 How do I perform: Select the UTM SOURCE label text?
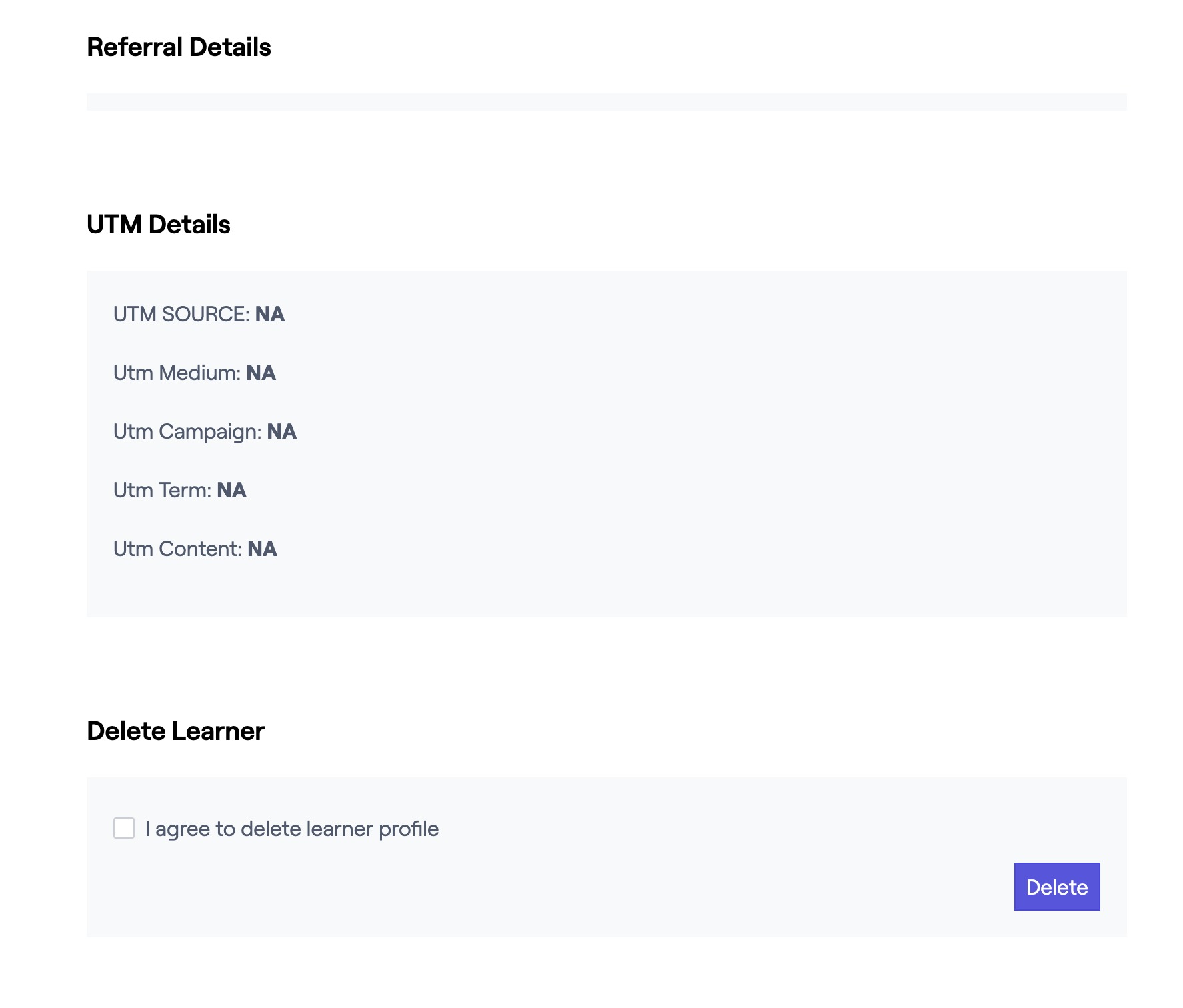[x=181, y=314]
